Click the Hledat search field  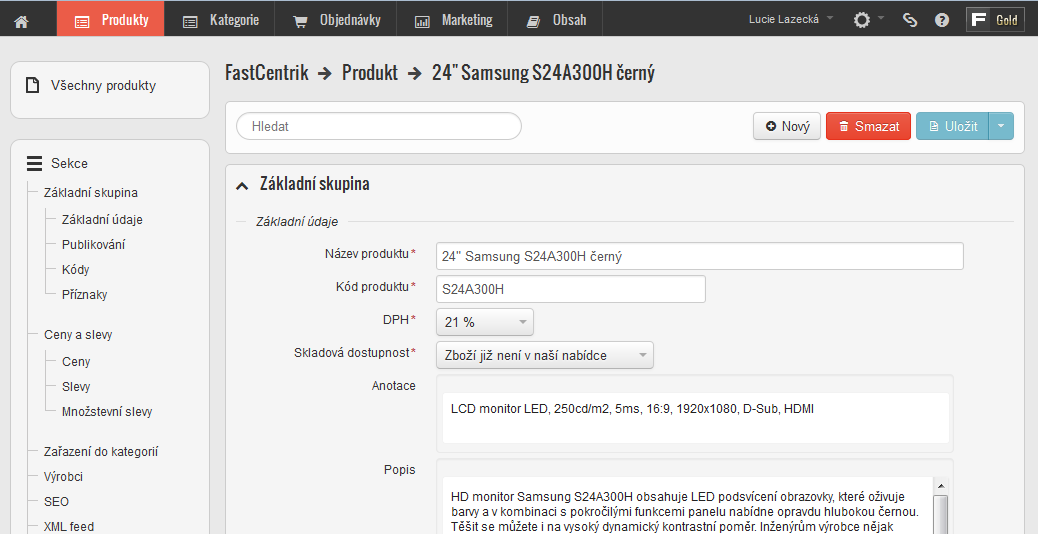(x=379, y=126)
